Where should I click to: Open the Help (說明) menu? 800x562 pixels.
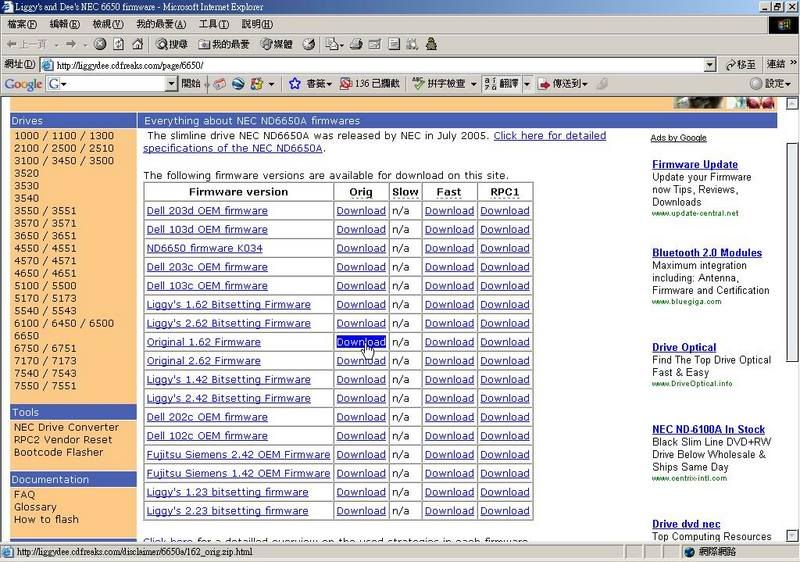[x=257, y=24]
